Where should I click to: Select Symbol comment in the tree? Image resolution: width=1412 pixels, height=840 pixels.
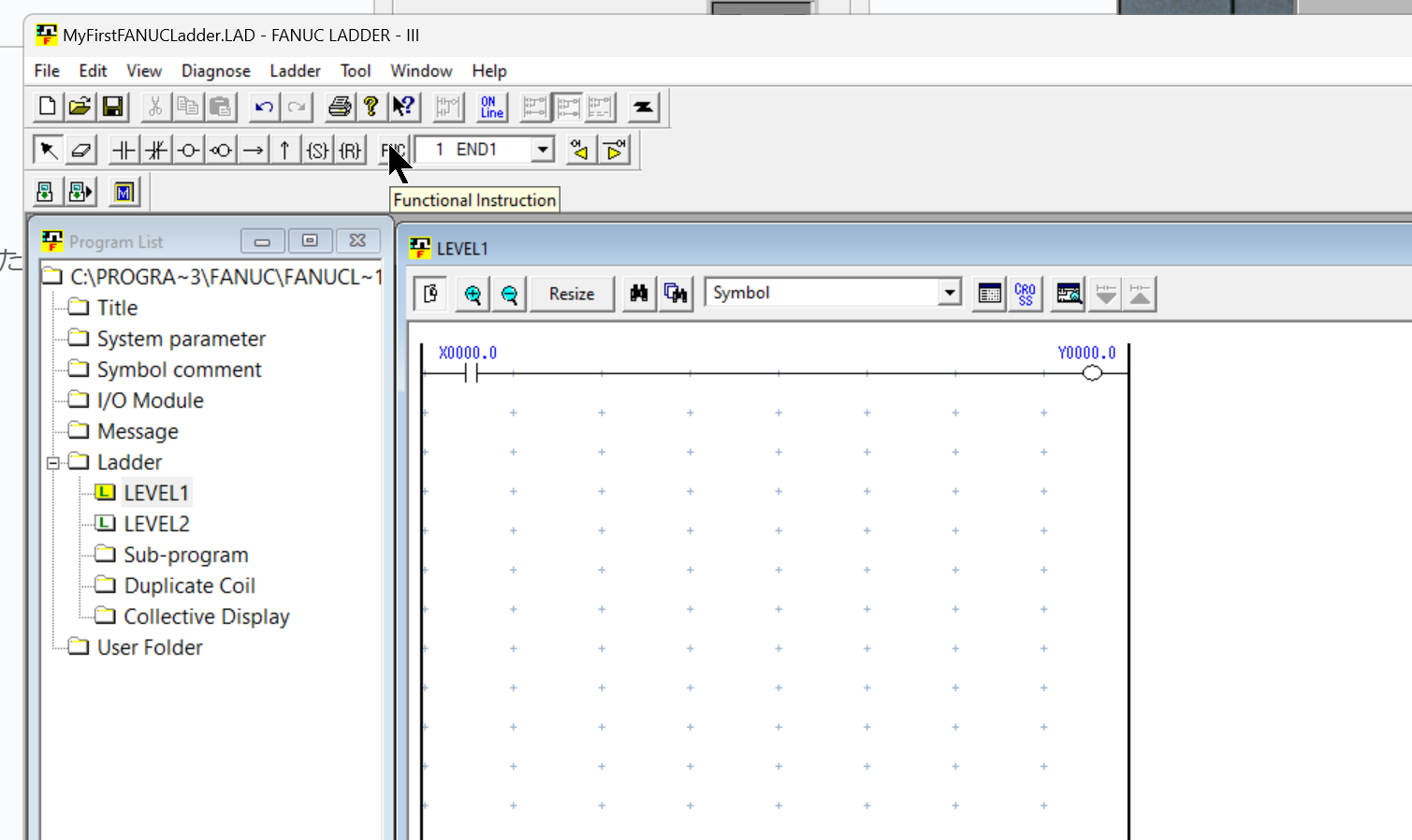pyautogui.click(x=180, y=369)
